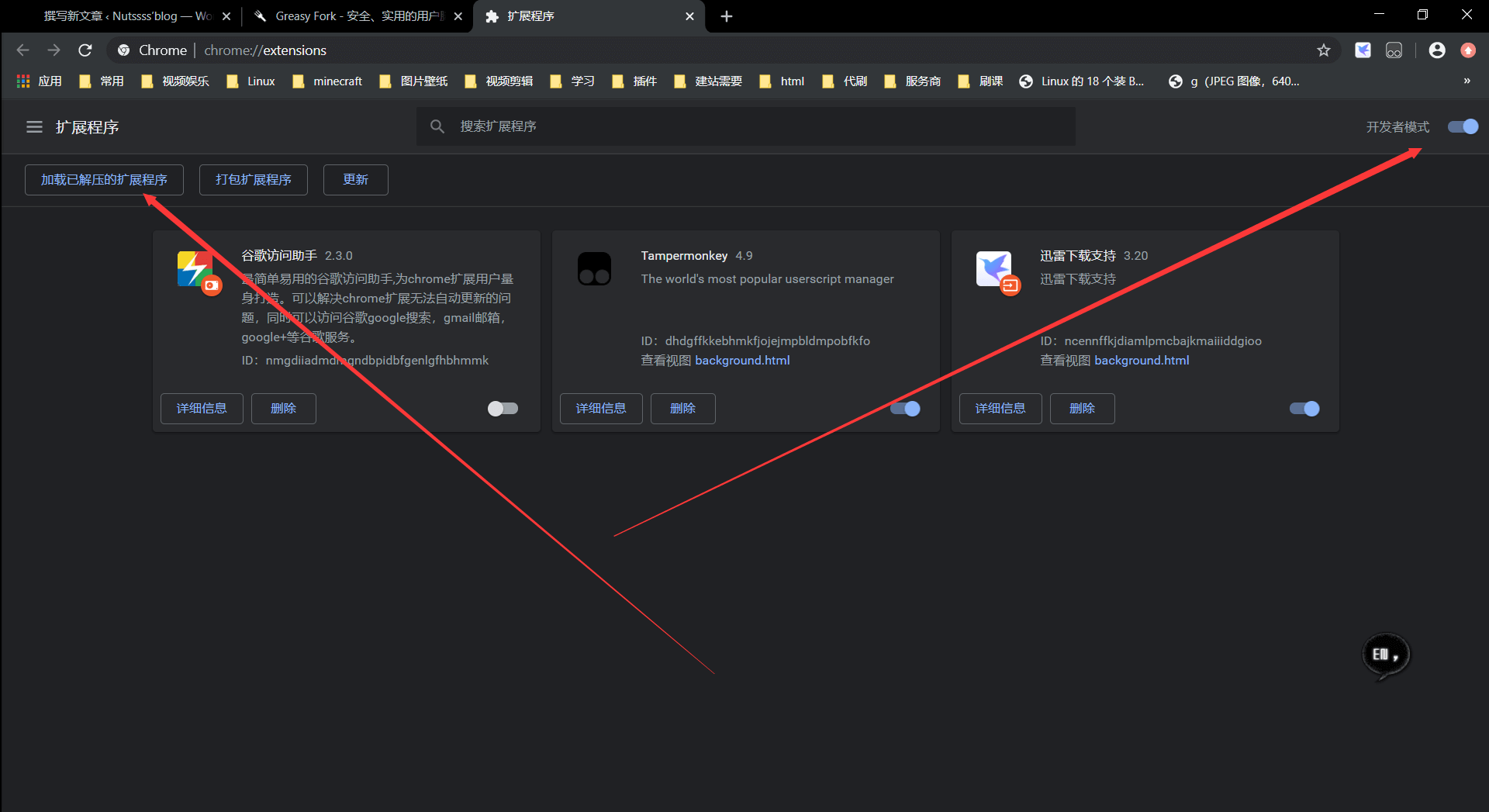This screenshot has width=1489, height=812.
Task: Click 打包扩展程序 button
Action: point(254,180)
